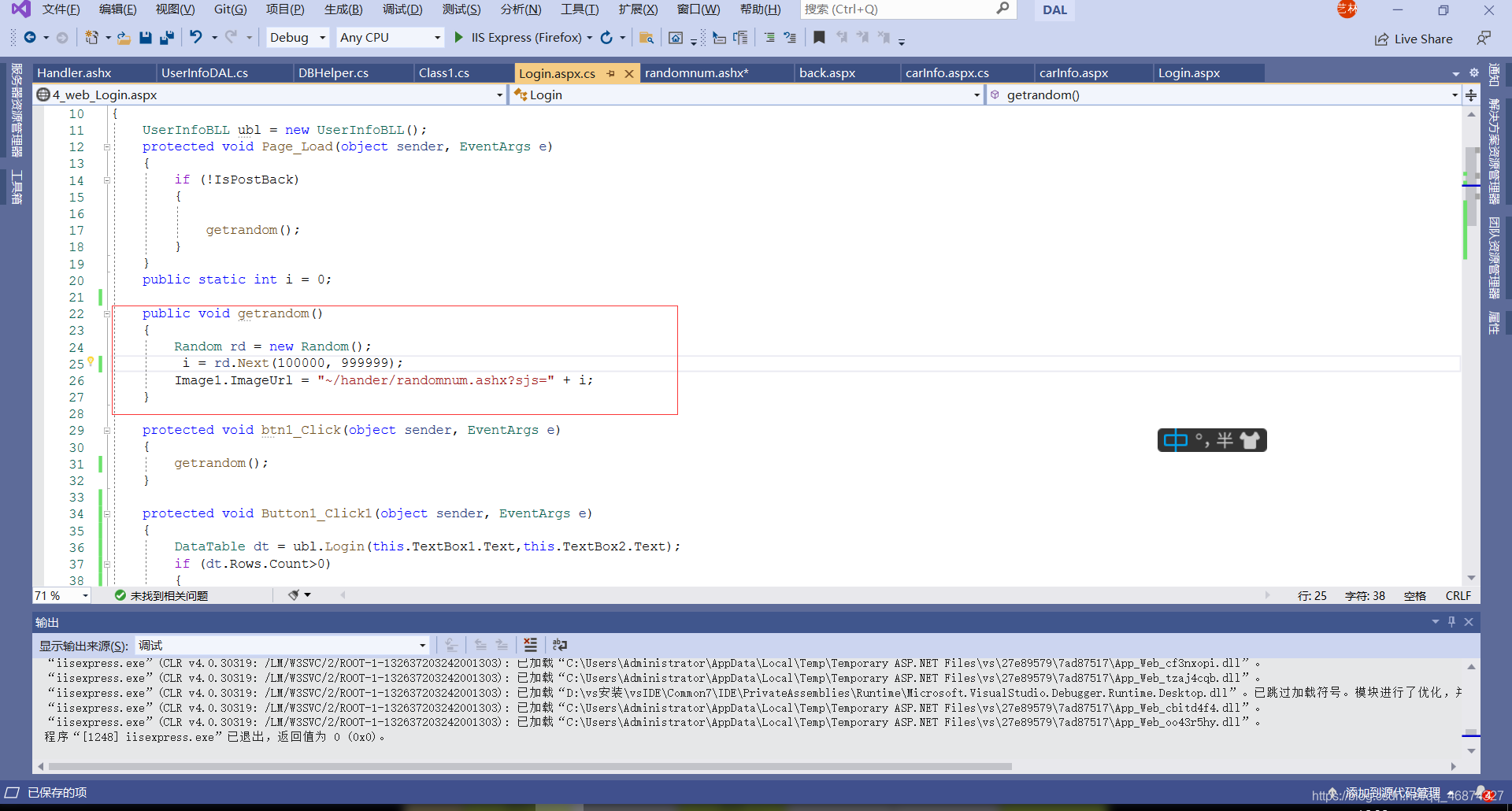
Task: Open the Debug configuration dropdown
Action: point(297,37)
